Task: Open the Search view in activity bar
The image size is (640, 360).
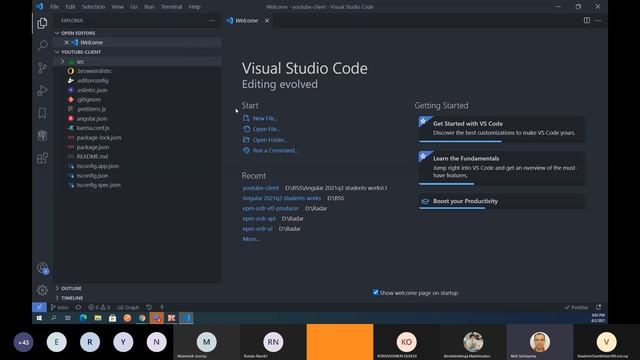Action: [42, 45]
